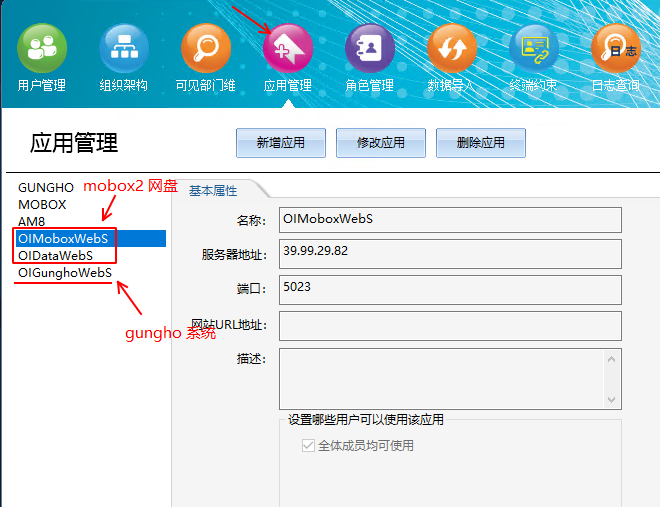Click the 可见部门维 magnifier icon

206,48
